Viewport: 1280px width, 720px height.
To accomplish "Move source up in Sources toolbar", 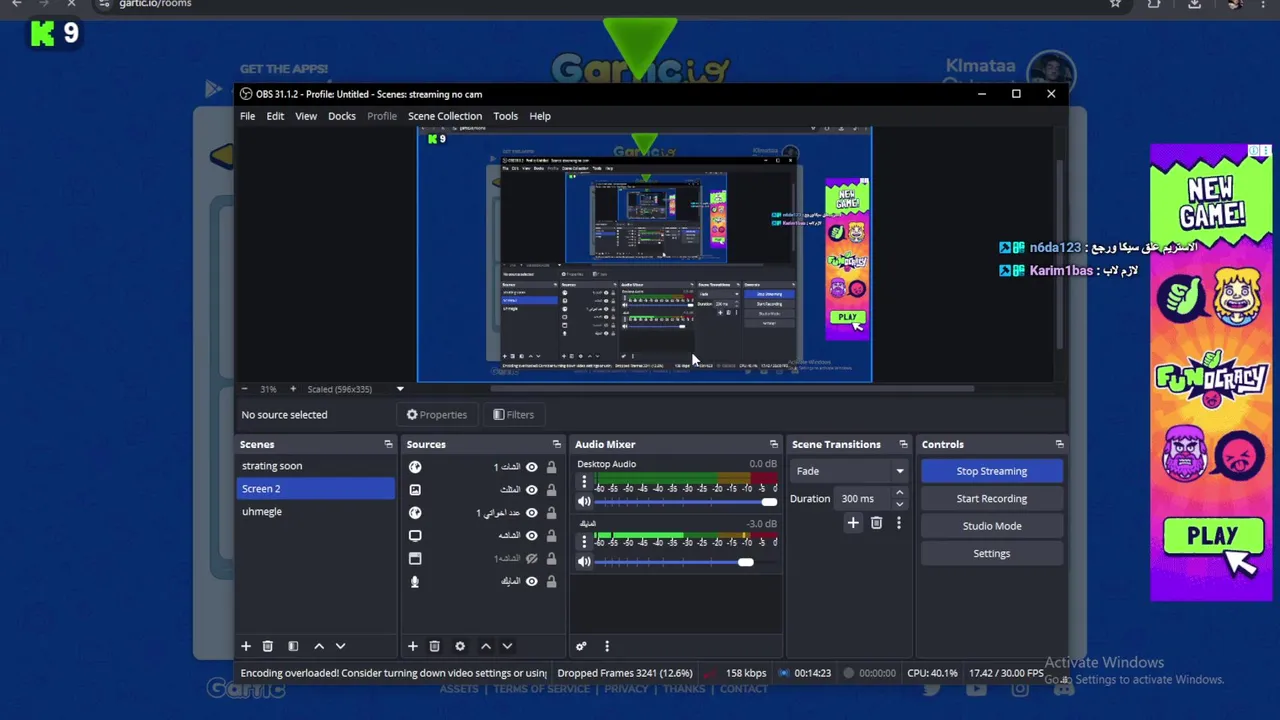I will (486, 646).
